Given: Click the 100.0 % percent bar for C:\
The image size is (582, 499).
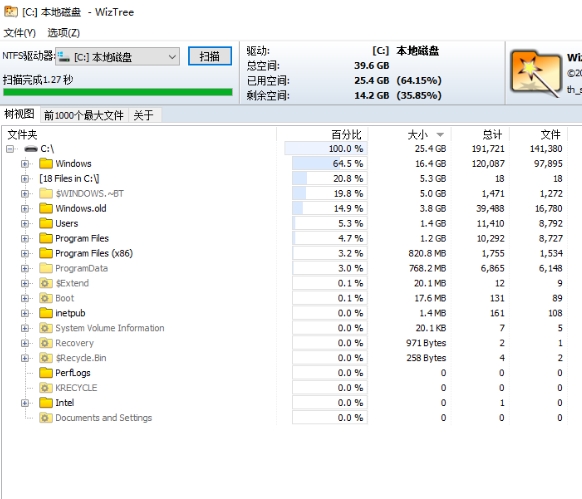Looking at the screenshot, I should click(326, 149).
